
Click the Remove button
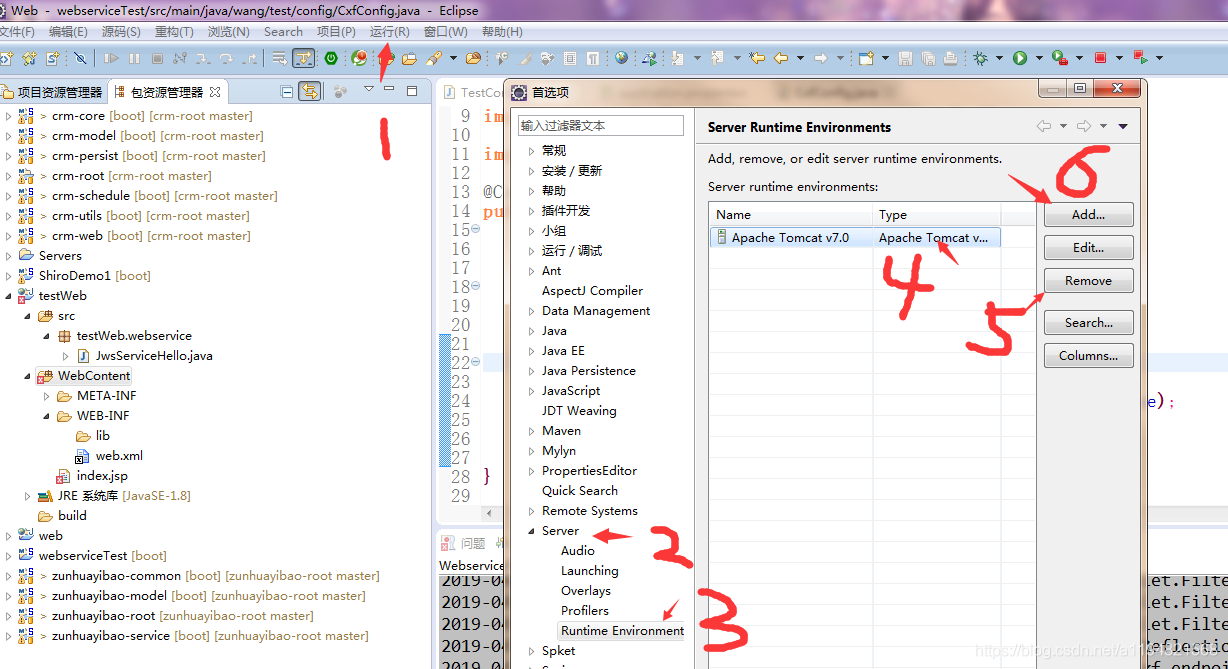[x=1088, y=281]
